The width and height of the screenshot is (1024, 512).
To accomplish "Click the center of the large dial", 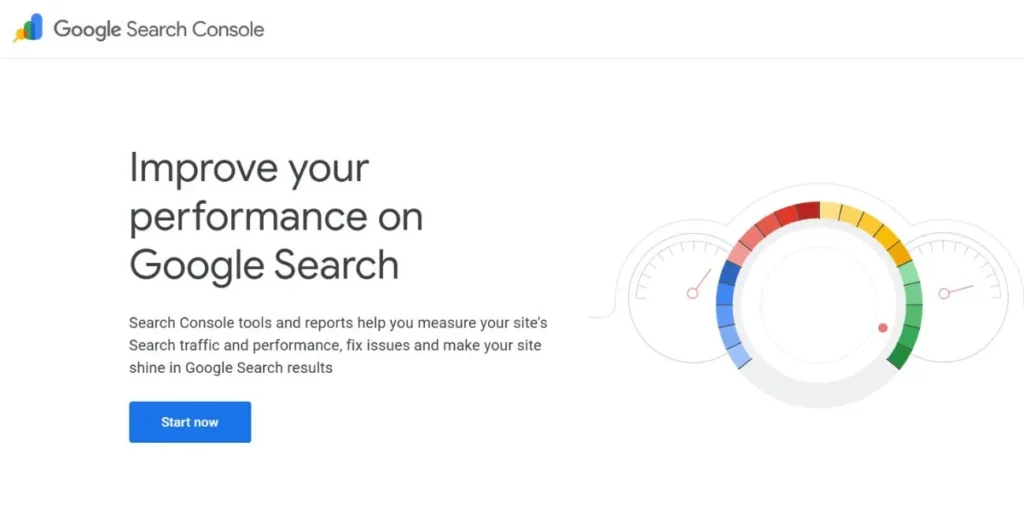I will tap(820, 300).
